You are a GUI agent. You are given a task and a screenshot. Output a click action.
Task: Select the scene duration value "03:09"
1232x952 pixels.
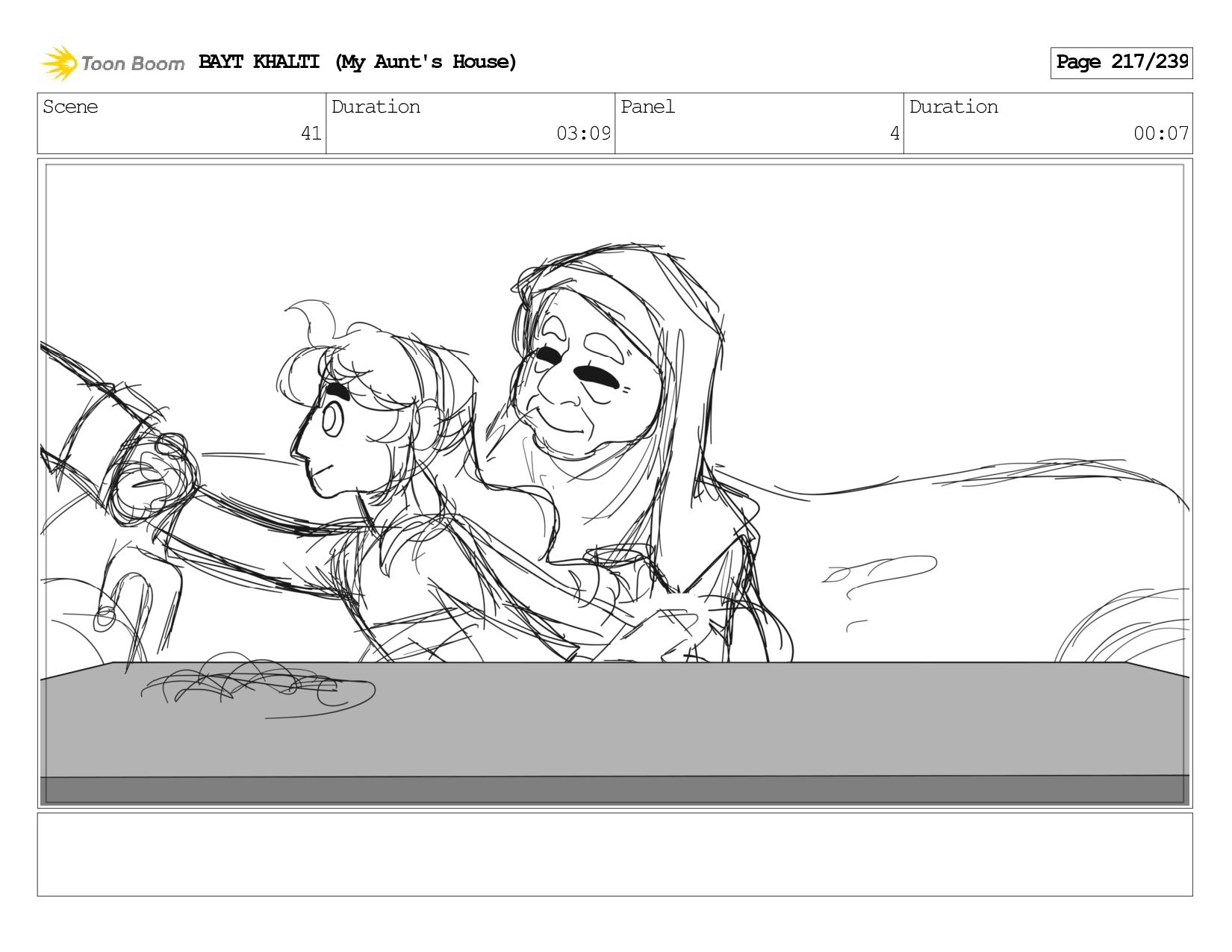coord(583,134)
